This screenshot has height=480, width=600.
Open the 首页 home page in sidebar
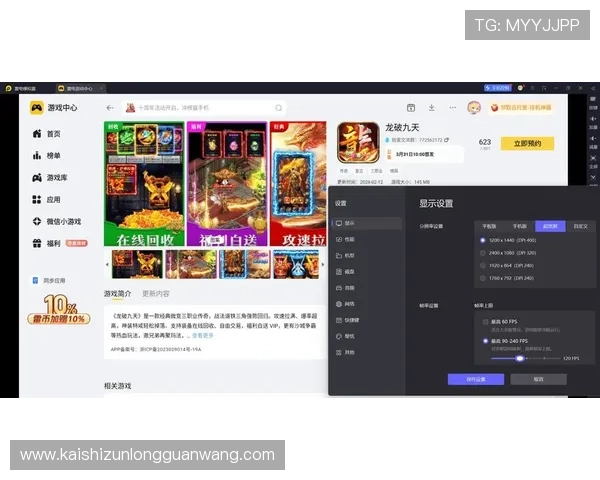point(46,134)
